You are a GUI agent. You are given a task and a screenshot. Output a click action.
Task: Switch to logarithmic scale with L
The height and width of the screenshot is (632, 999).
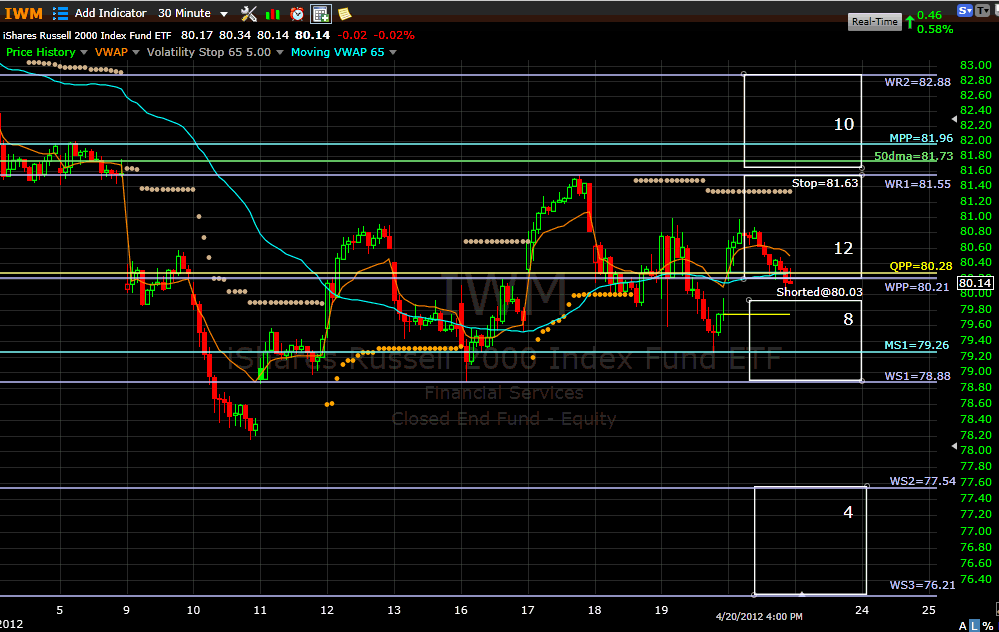pos(974,626)
